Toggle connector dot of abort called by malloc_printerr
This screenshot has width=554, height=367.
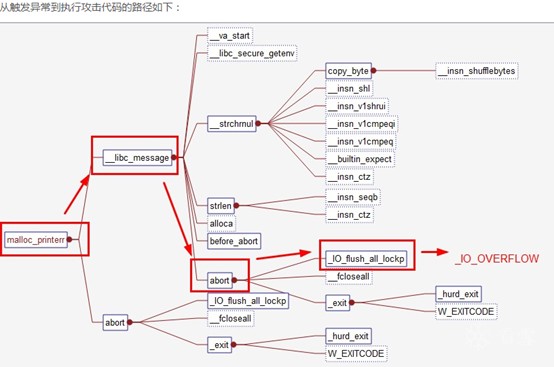[x=130, y=322]
